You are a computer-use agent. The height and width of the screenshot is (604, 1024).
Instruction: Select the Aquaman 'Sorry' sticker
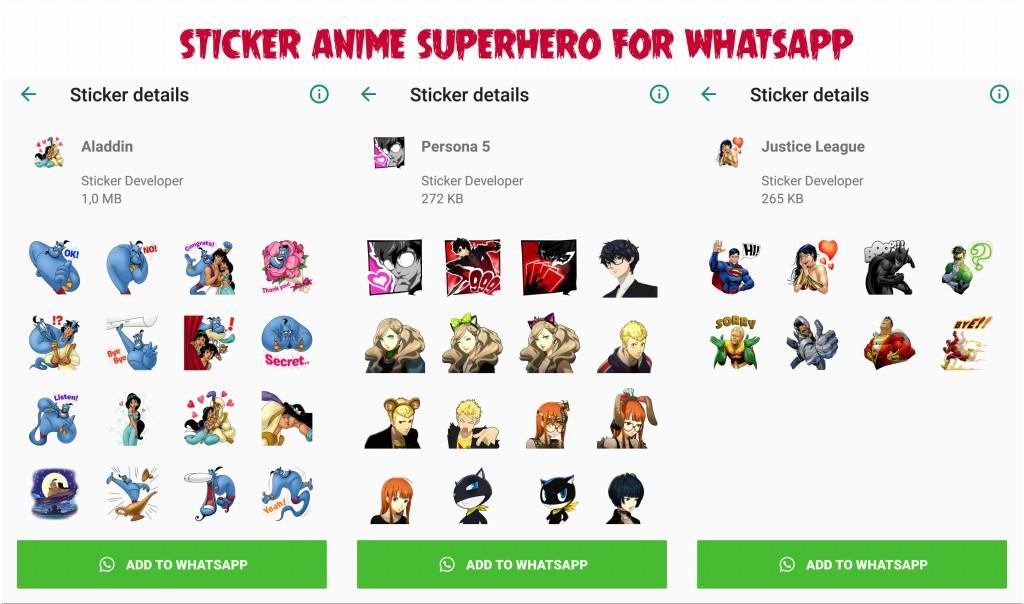point(735,342)
